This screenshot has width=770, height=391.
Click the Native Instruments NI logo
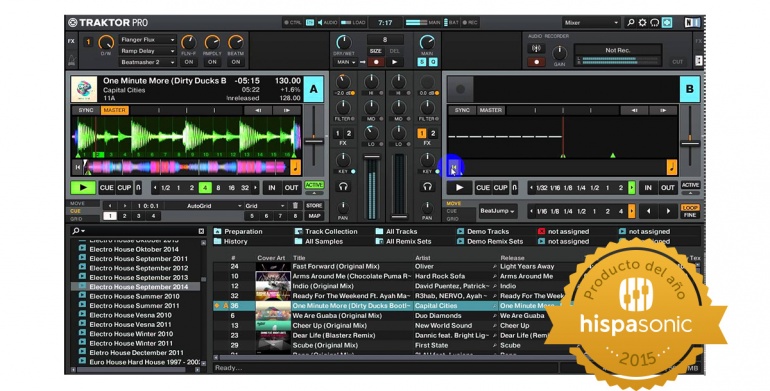692,23
